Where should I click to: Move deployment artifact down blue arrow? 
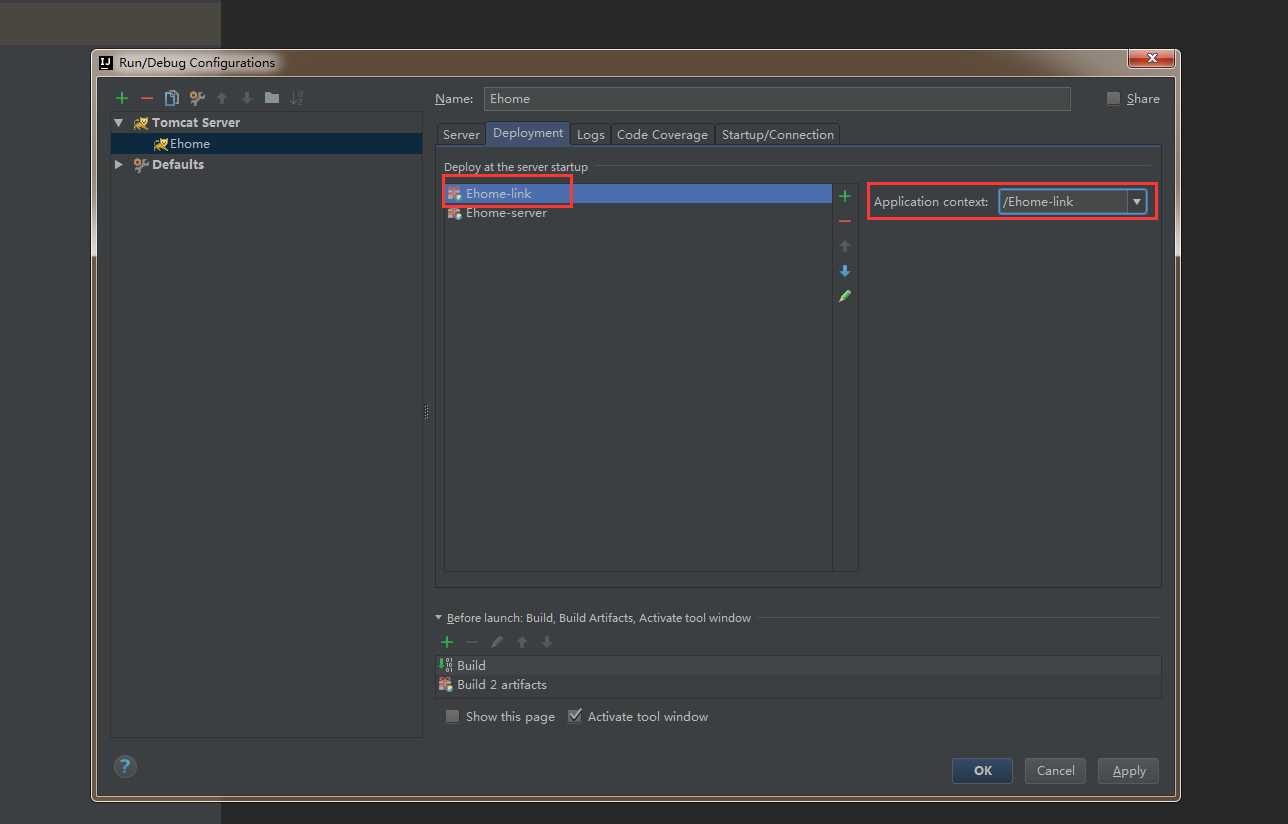(845, 271)
